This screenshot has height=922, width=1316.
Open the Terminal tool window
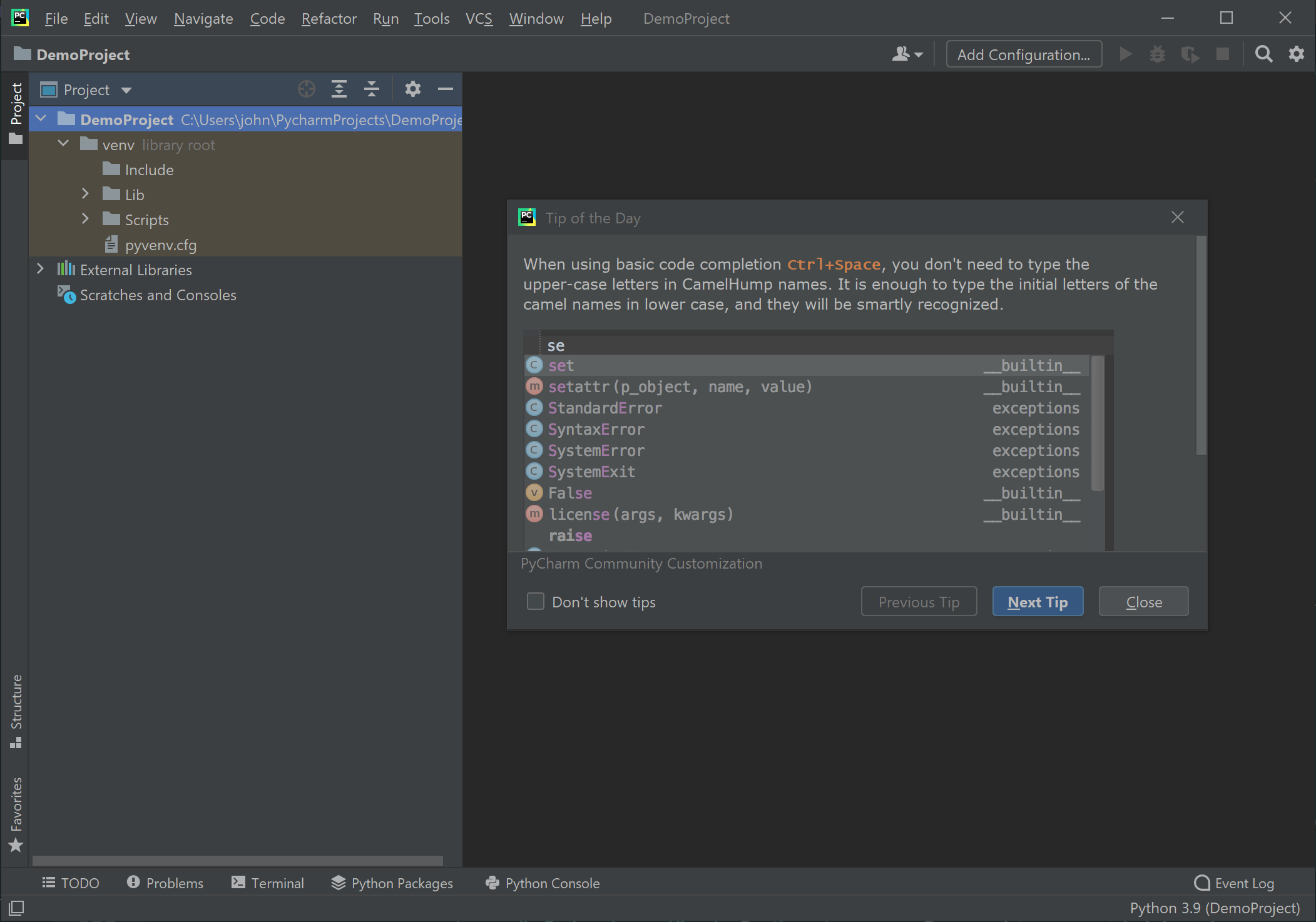point(268,883)
